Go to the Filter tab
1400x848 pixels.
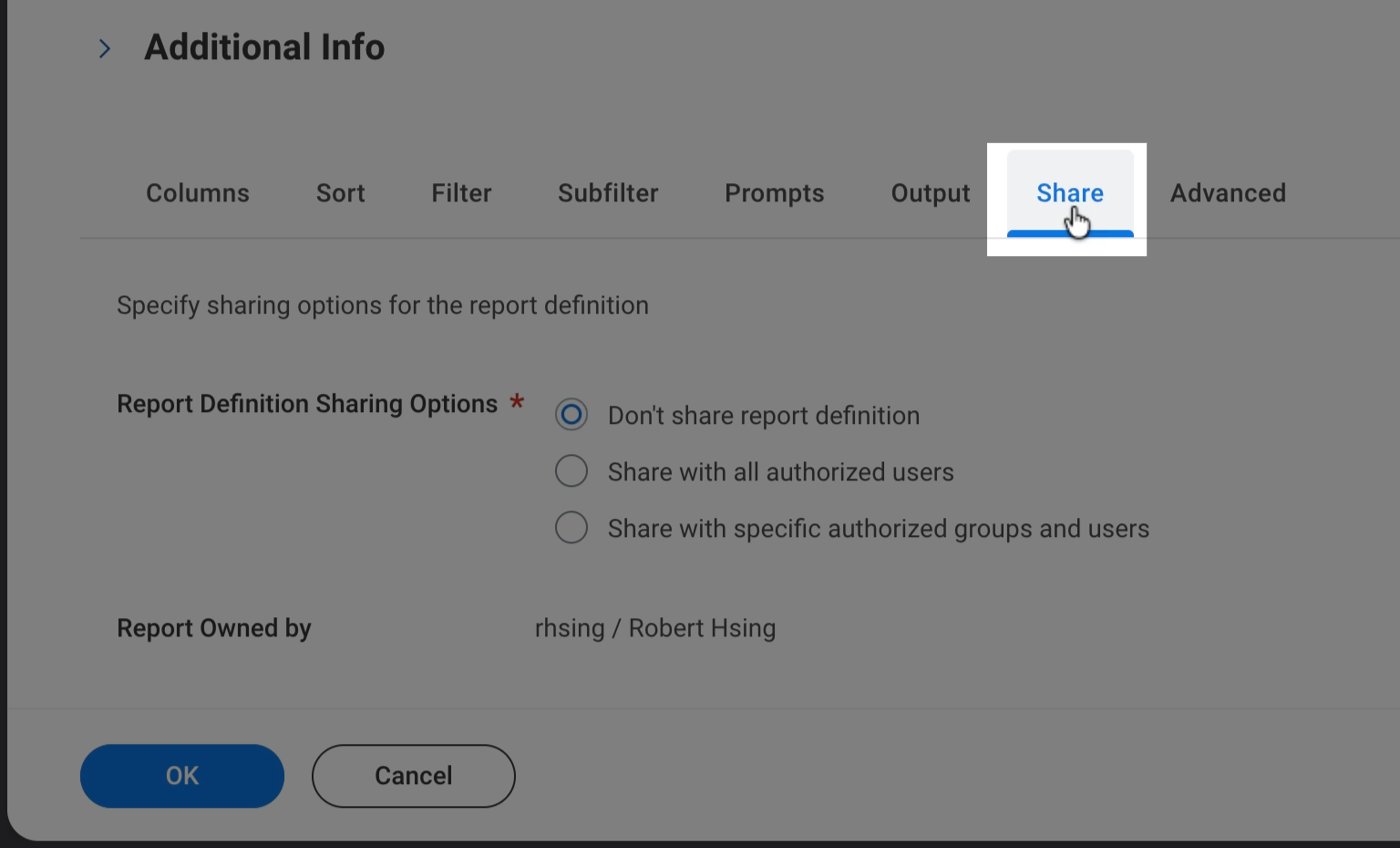pyautogui.click(x=461, y=193)
